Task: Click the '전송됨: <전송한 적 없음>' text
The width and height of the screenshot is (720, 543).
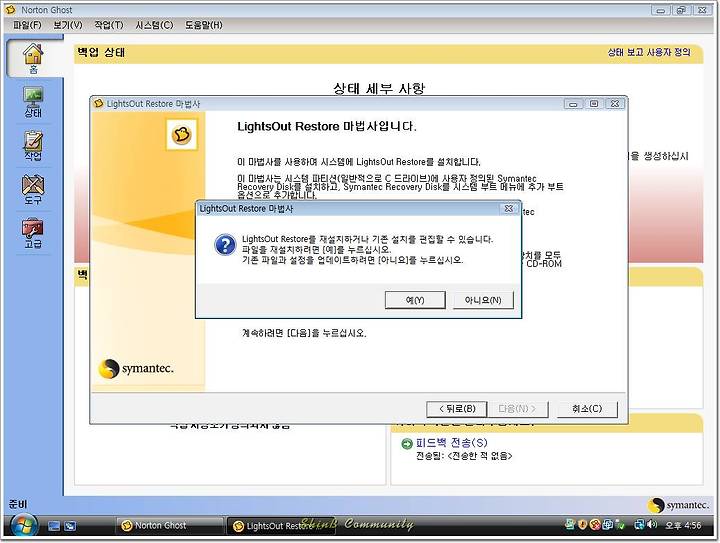Action: pos(464,456)
